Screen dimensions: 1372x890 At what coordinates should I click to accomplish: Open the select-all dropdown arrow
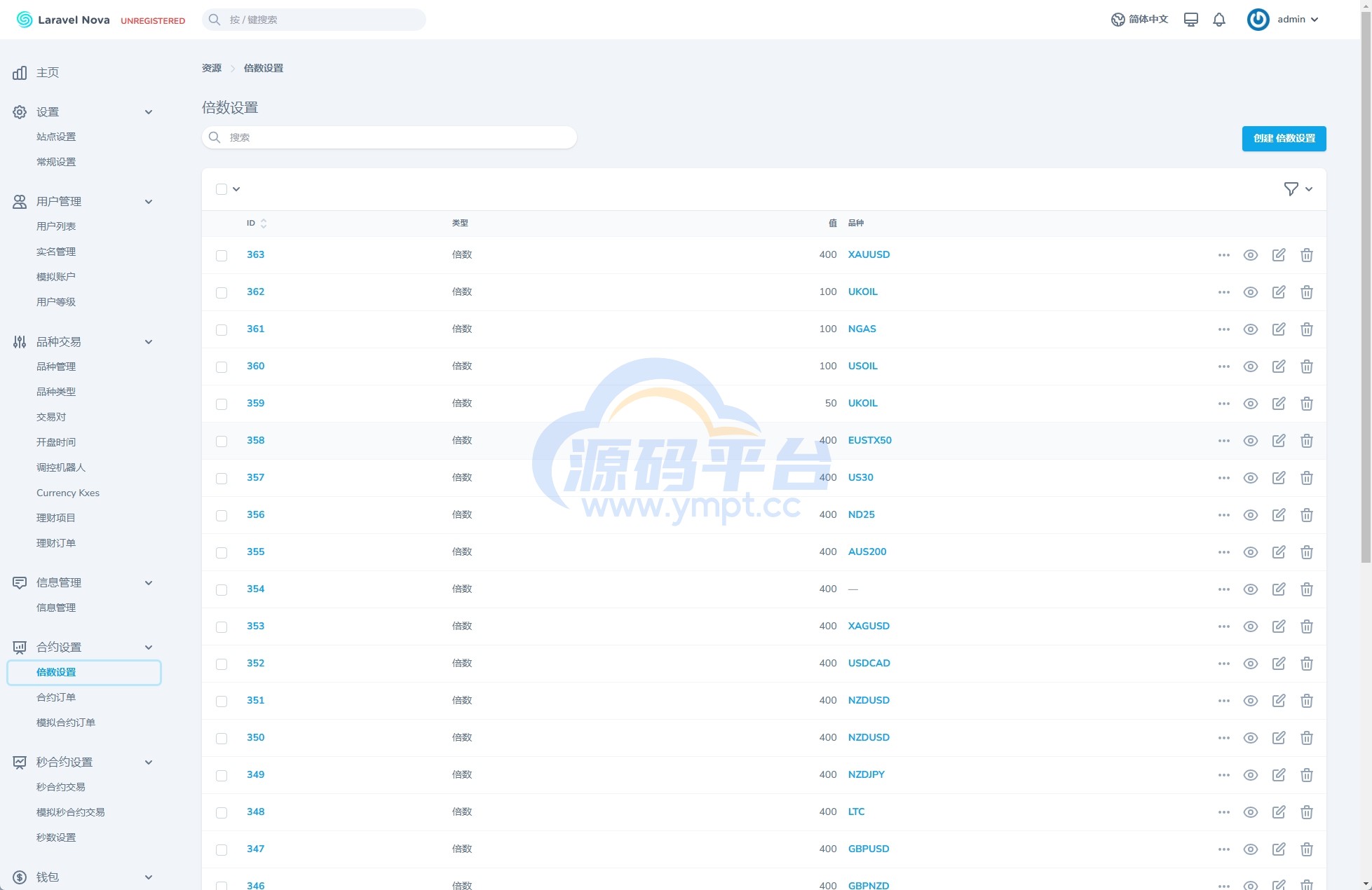[x=236, y=189]
